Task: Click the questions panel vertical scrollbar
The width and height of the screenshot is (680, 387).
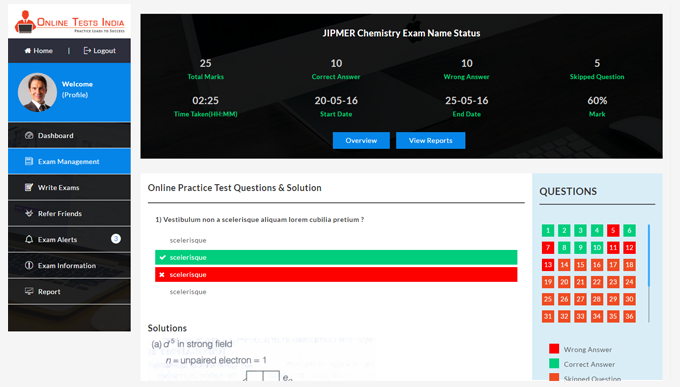Action: [649, 273]
